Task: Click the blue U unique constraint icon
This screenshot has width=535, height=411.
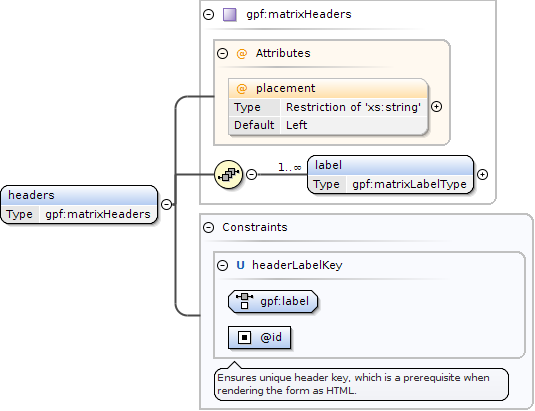Action: pyautogui.click(x=240, y=265)
